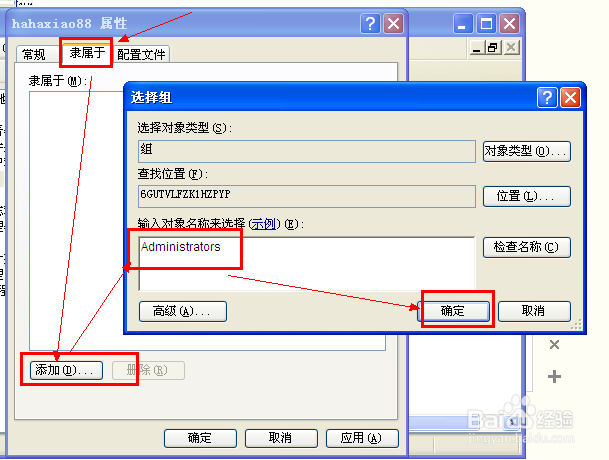
Task: Click 取消 in the 选择组 dialog
Action: click(x=534, y=311)
